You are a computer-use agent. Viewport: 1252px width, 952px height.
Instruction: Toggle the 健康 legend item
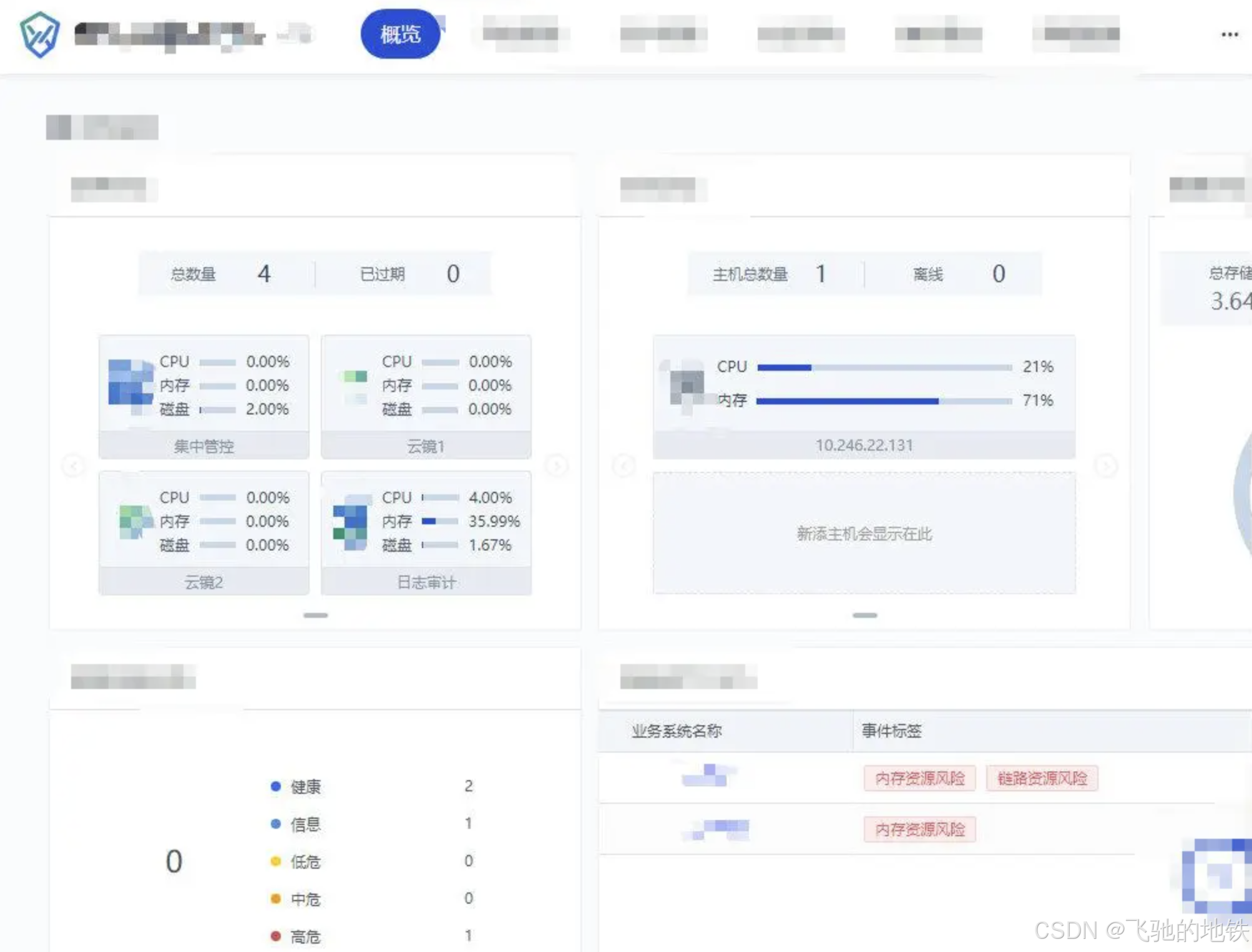[305, 787]
